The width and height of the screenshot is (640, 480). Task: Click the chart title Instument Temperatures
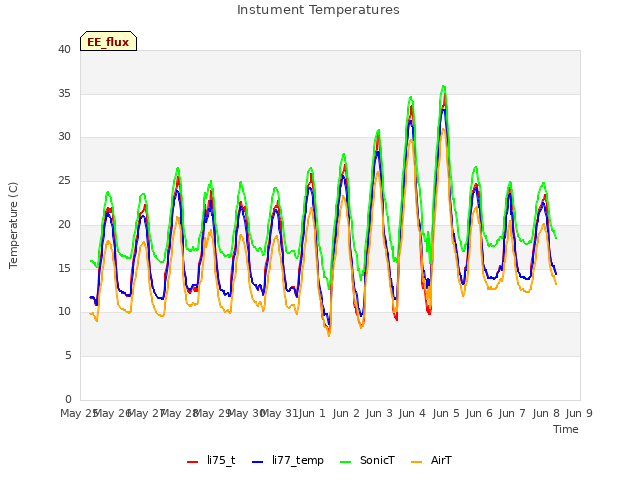coord(318,10)
